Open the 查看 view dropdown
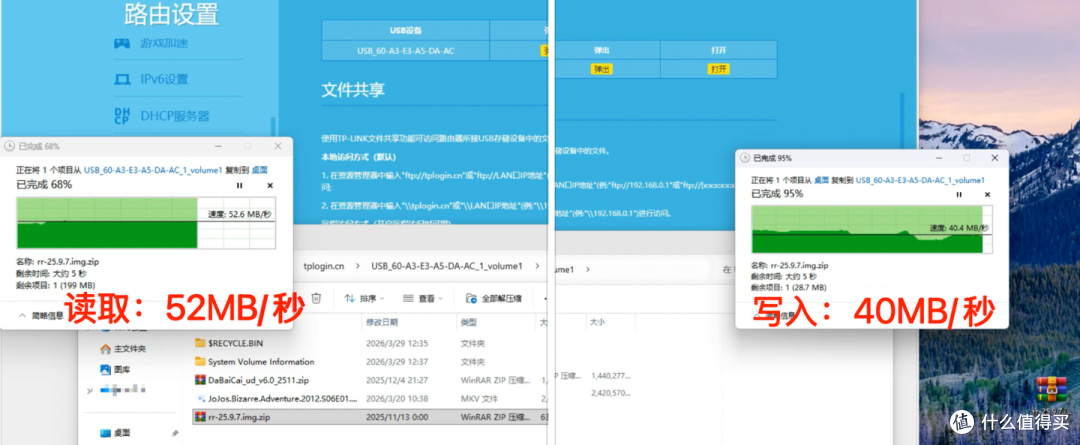This screenshot has height=445, width=1080. point(423,298)
